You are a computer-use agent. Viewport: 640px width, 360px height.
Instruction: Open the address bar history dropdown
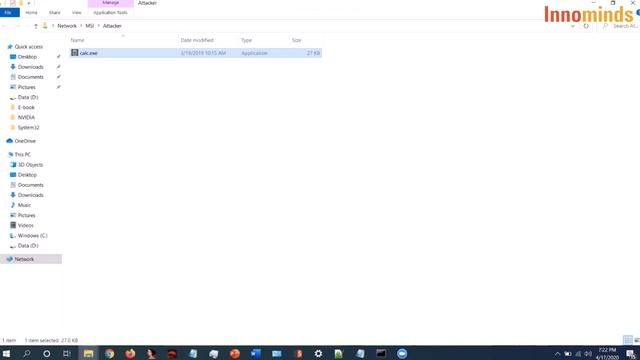coord(573,26)
